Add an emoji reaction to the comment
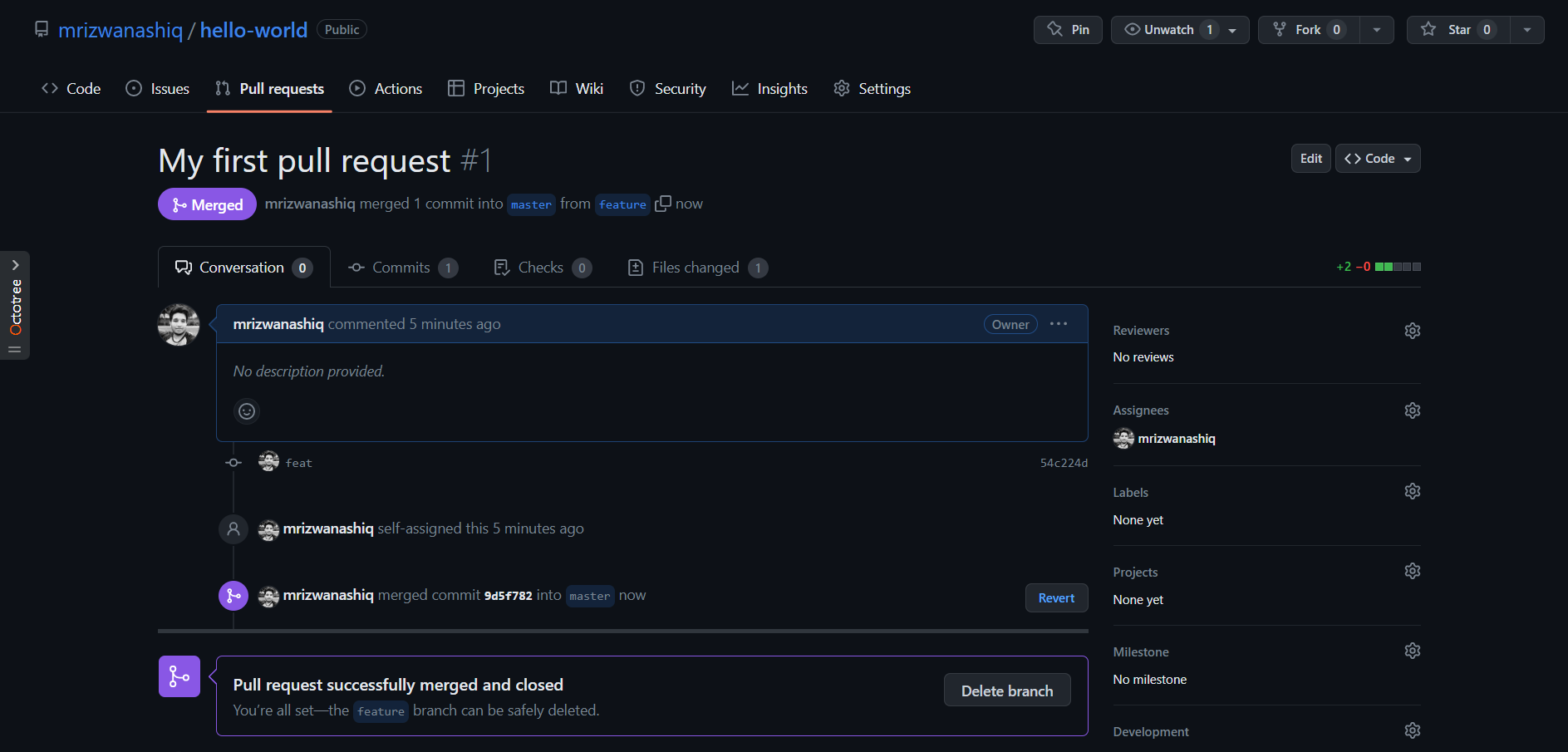The image size is (1568, 752). tap(247, 411)
